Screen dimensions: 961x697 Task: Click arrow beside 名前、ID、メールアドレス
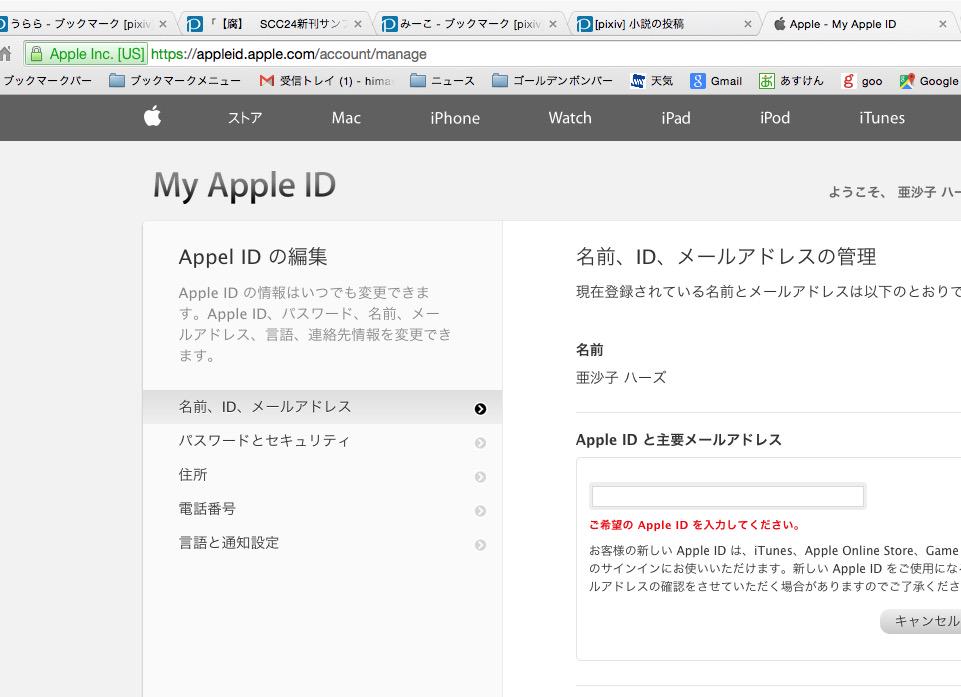480,409
